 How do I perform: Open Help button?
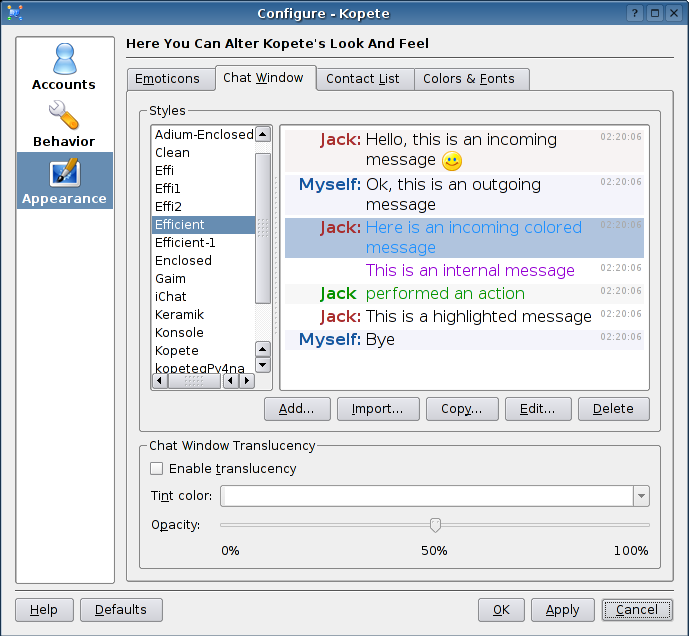[44, 610]
